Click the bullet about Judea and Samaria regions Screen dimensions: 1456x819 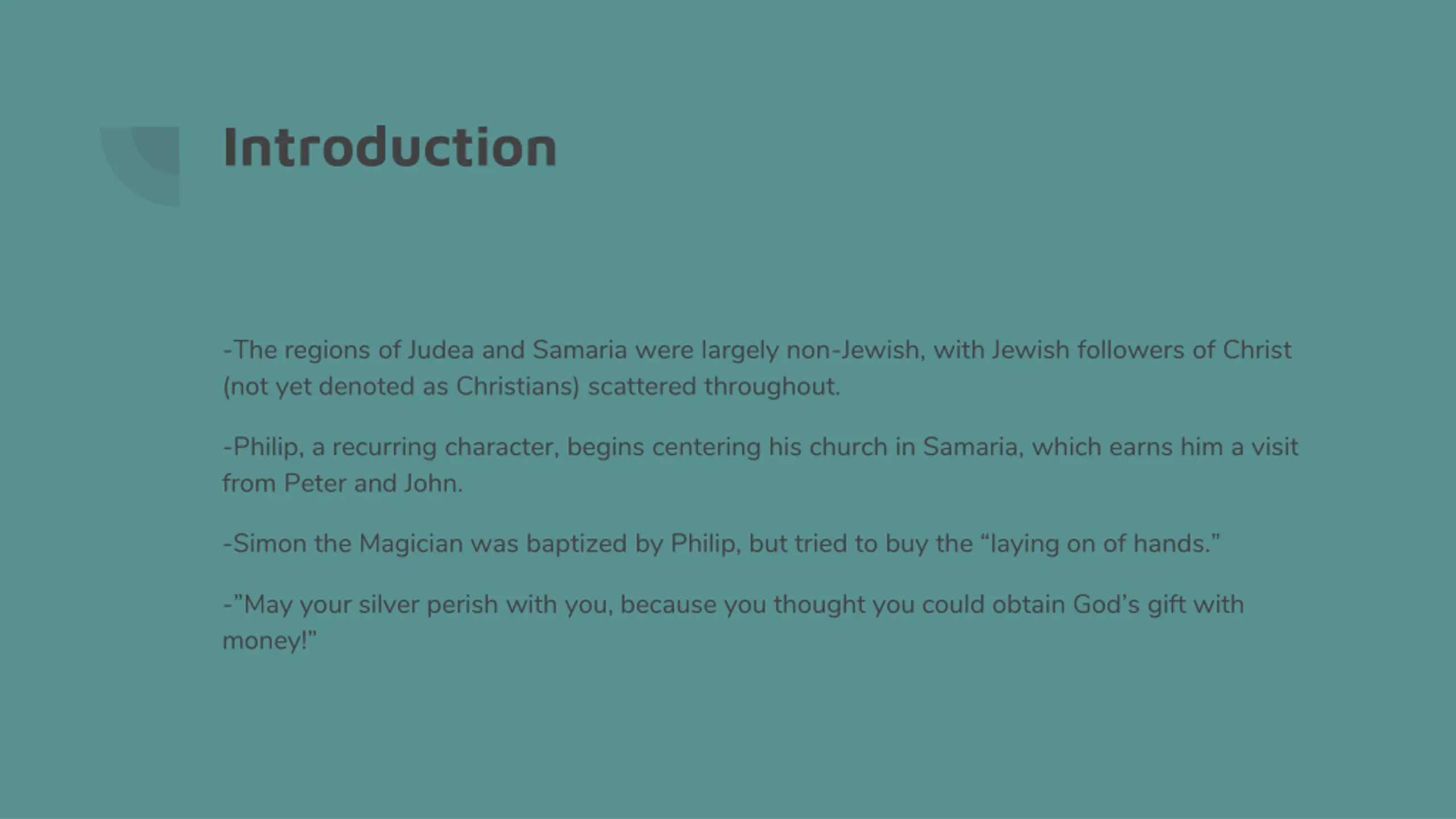pos(757,368)
